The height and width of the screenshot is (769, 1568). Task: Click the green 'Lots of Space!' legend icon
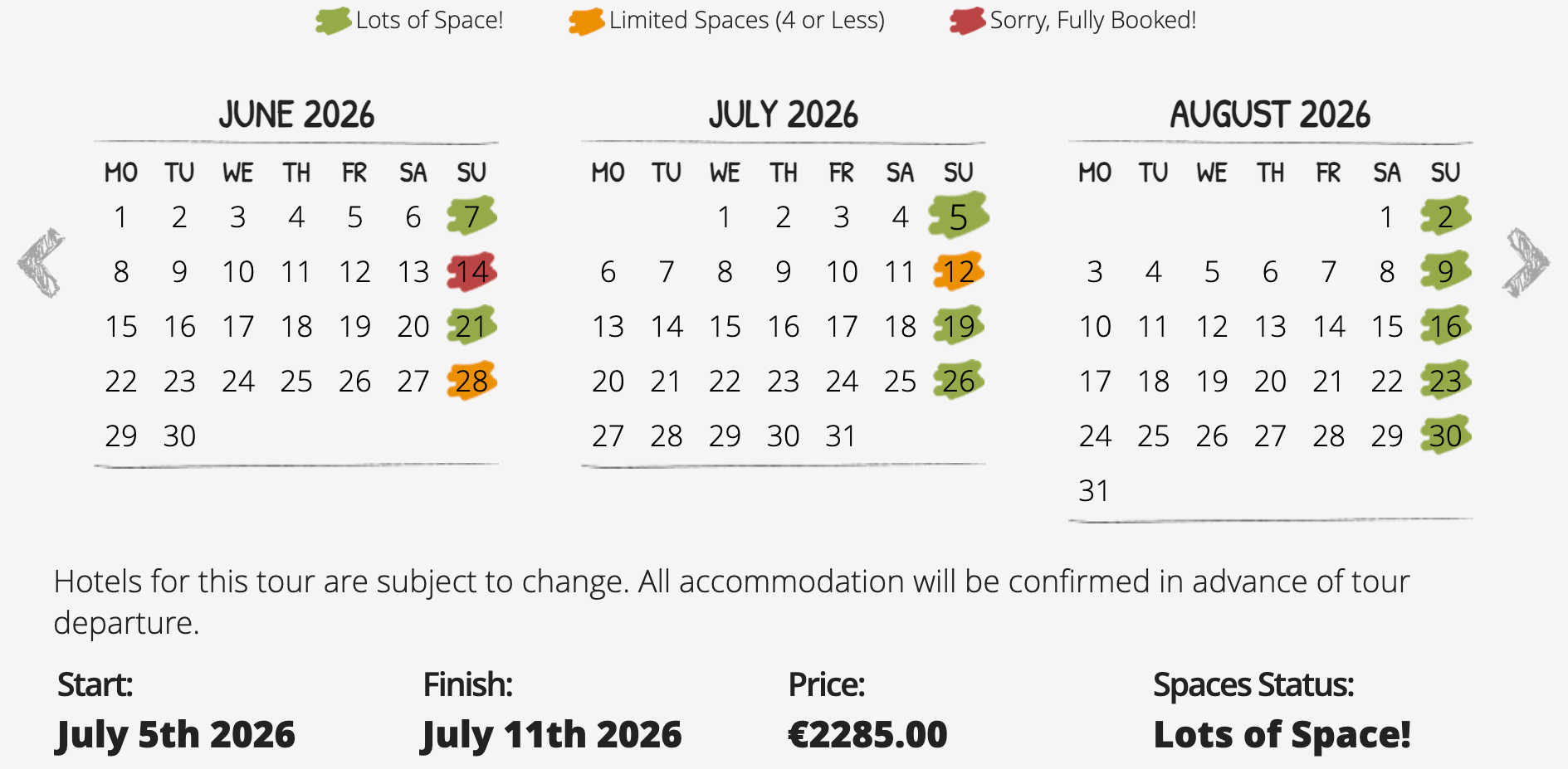[x=331, y=20]
